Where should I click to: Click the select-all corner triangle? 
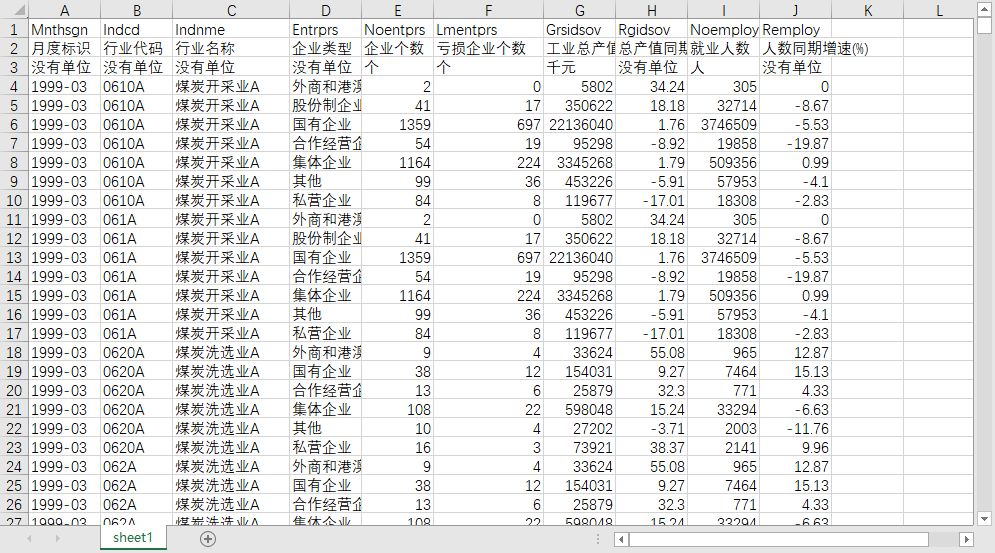[x=20, y=10]
